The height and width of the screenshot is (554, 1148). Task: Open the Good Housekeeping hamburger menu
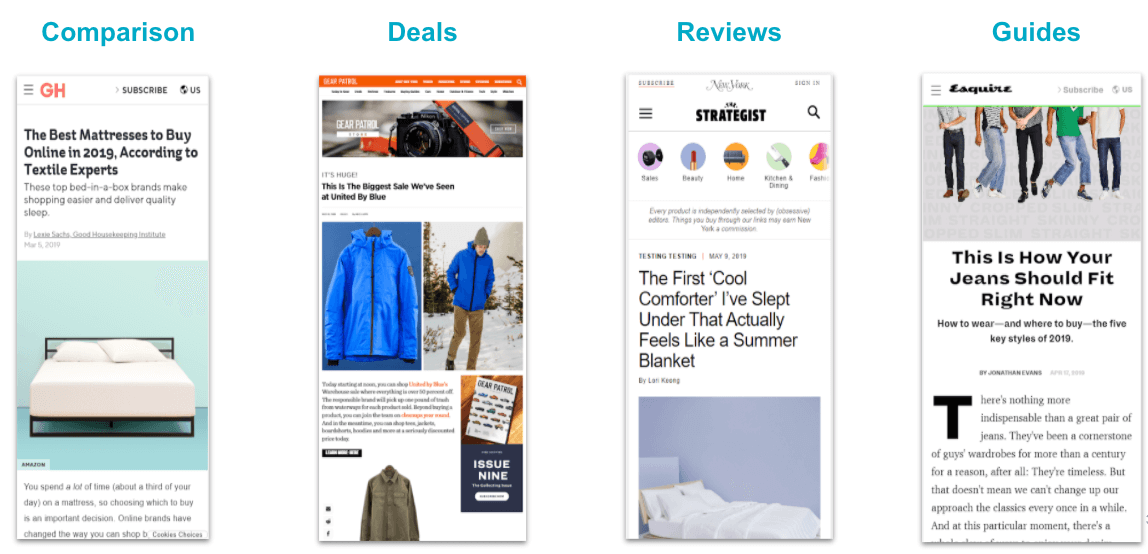(x=29, y=90)
